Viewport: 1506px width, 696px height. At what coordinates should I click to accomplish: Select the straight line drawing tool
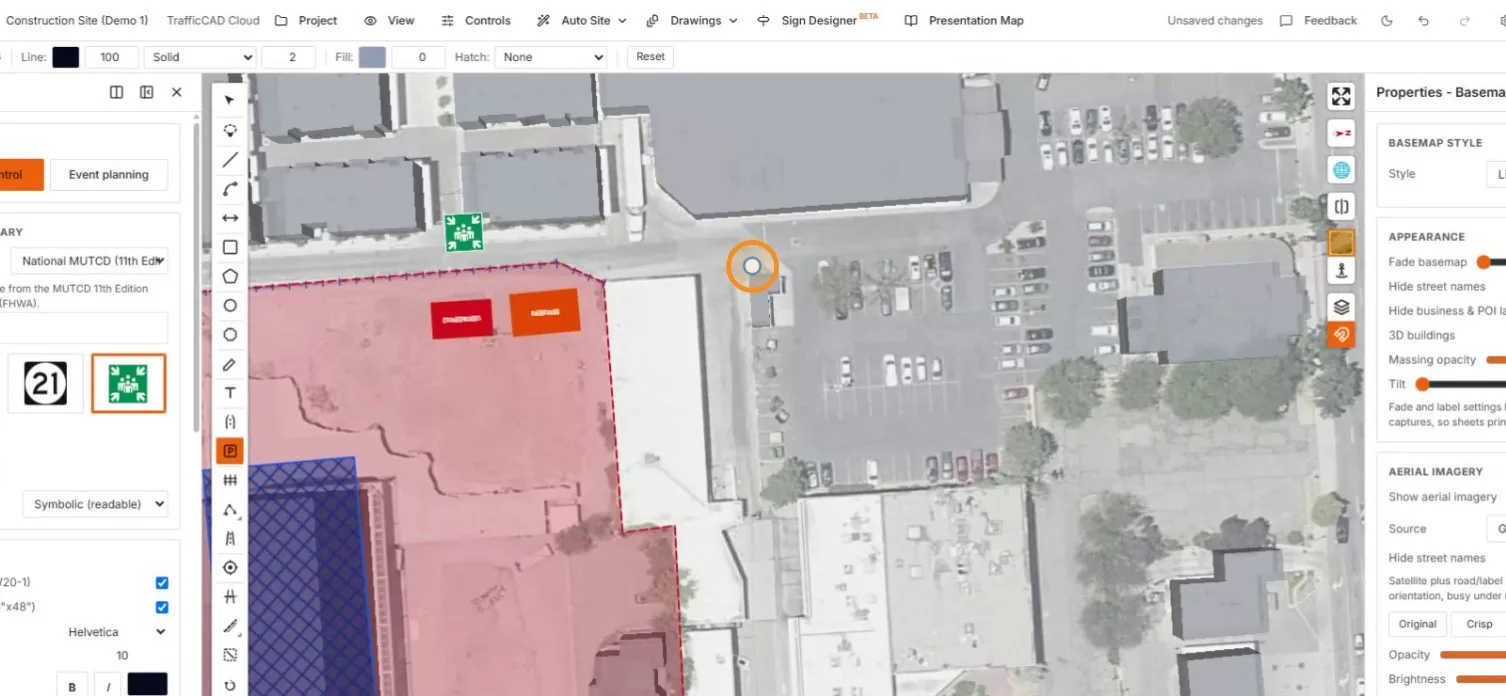tap(230, 159)
